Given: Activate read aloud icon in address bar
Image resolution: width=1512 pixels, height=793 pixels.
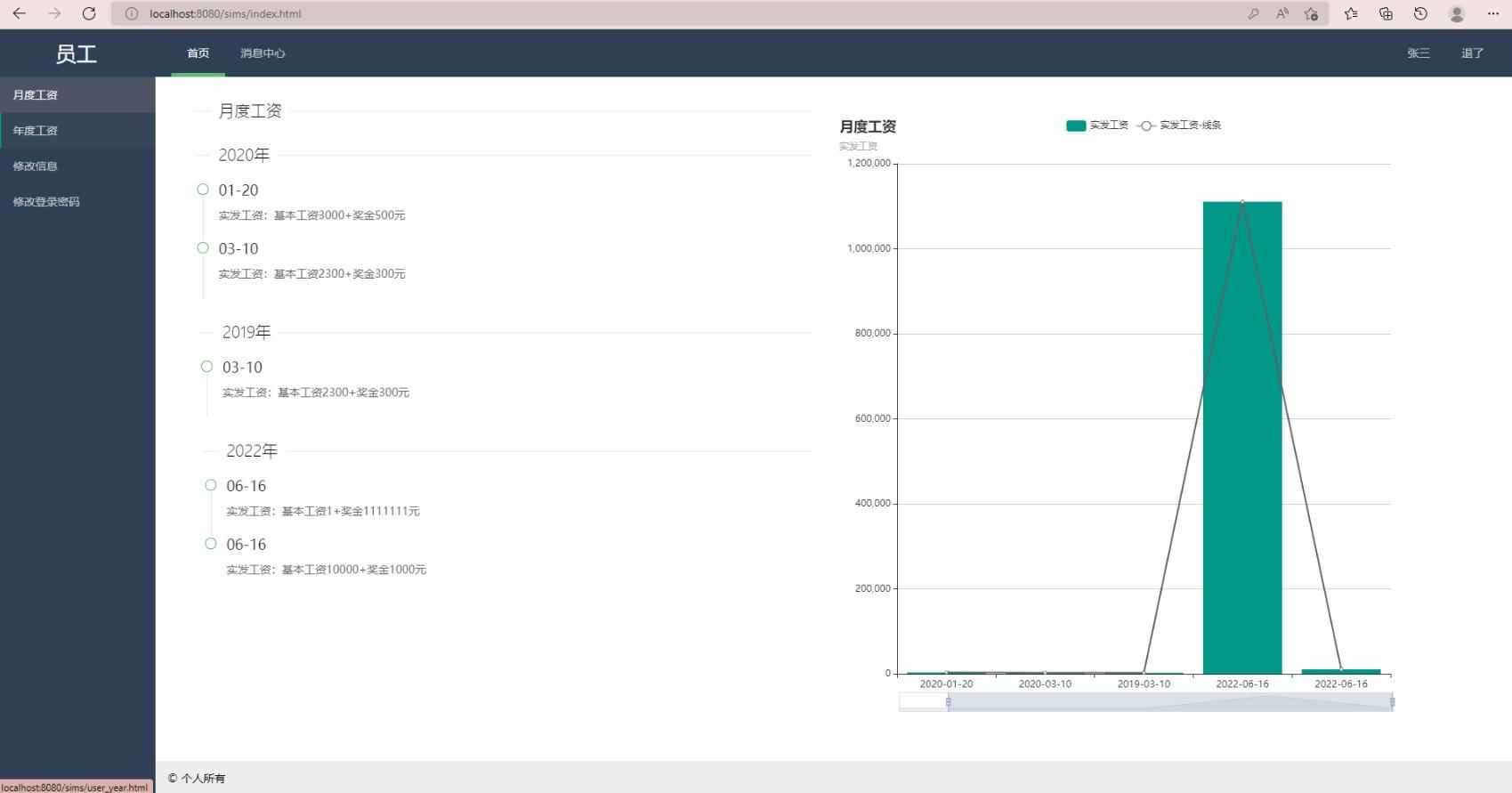Looking at the screenshot, I should pos(1282,13).
